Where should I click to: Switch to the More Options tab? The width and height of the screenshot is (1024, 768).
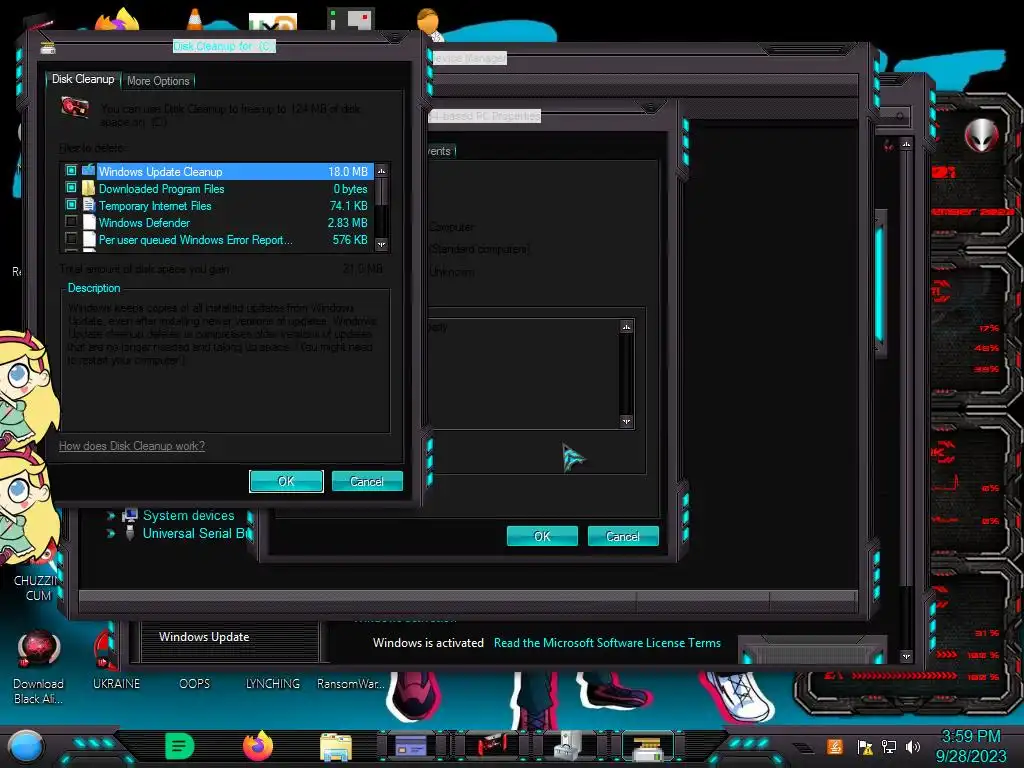tap(158, 81)
